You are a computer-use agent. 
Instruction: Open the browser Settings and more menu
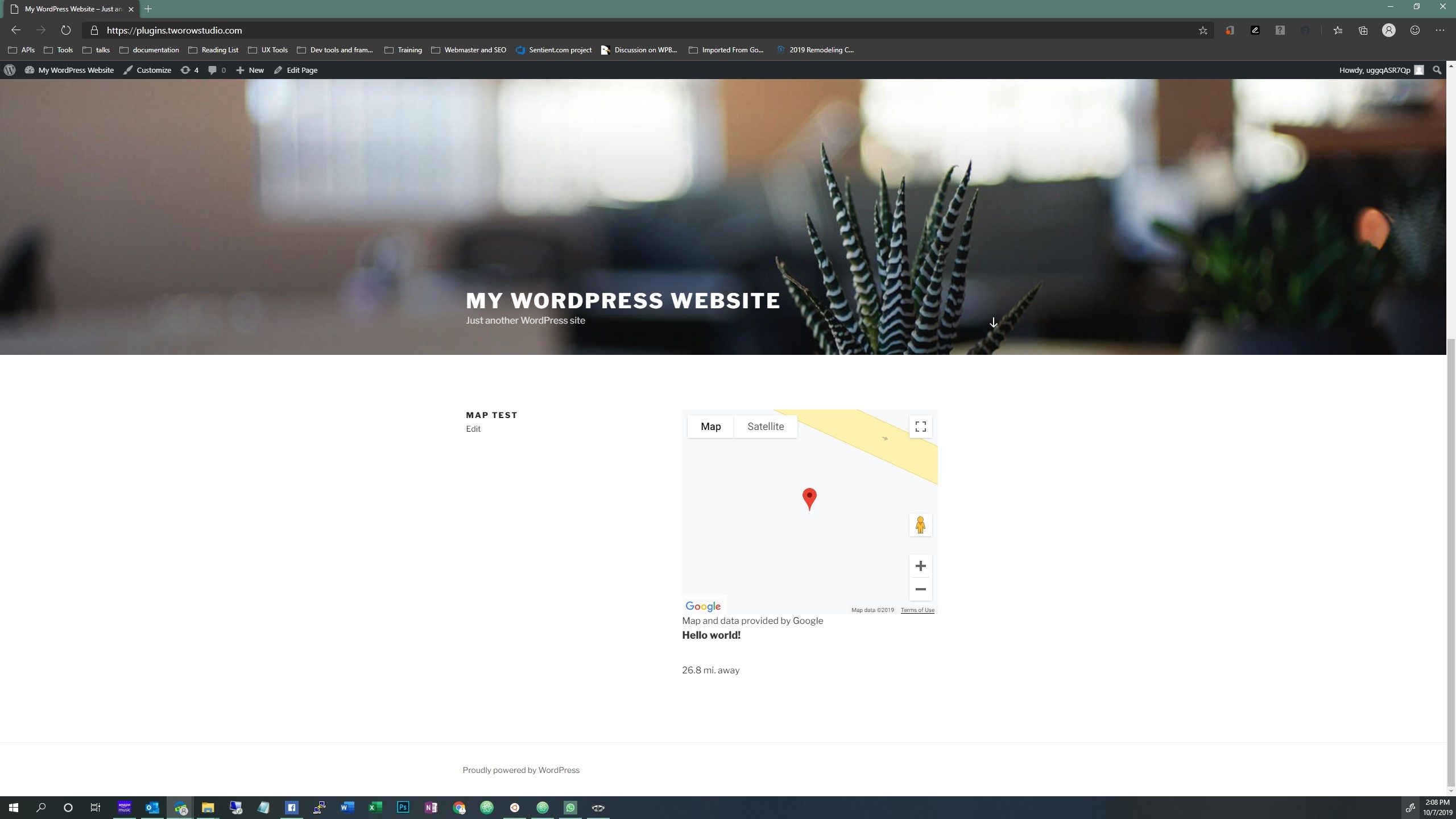1440,31
